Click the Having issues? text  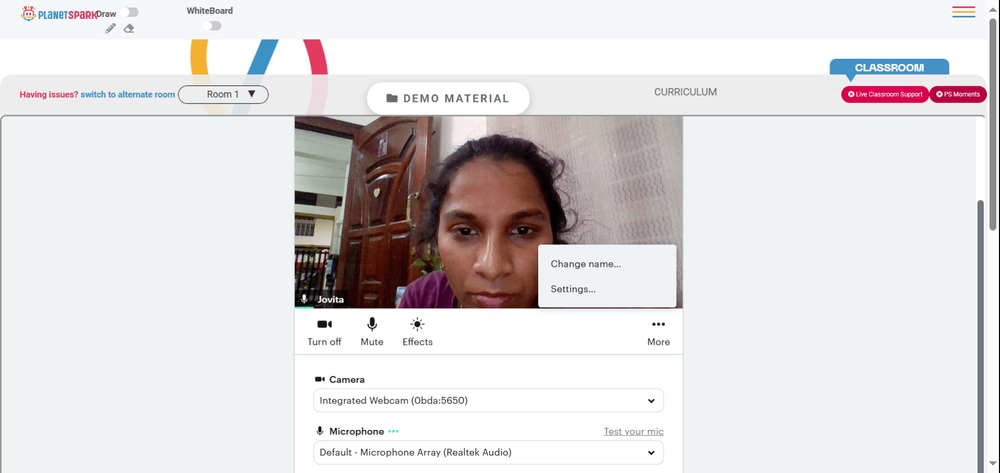[48, 94]
